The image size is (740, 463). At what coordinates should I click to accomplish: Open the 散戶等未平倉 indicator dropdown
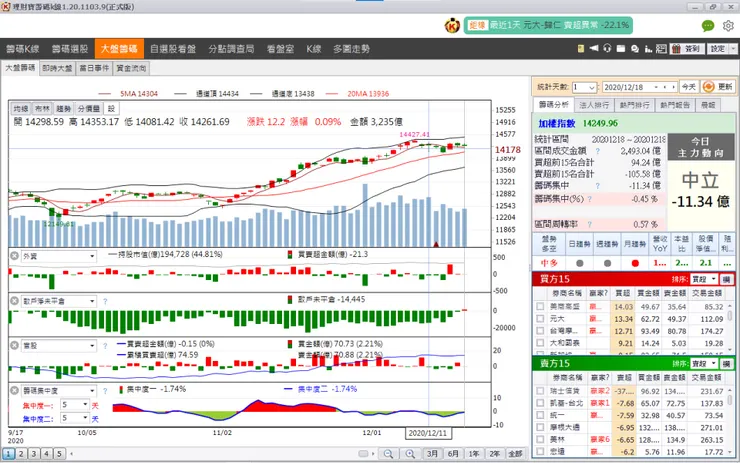click(59, 301)
